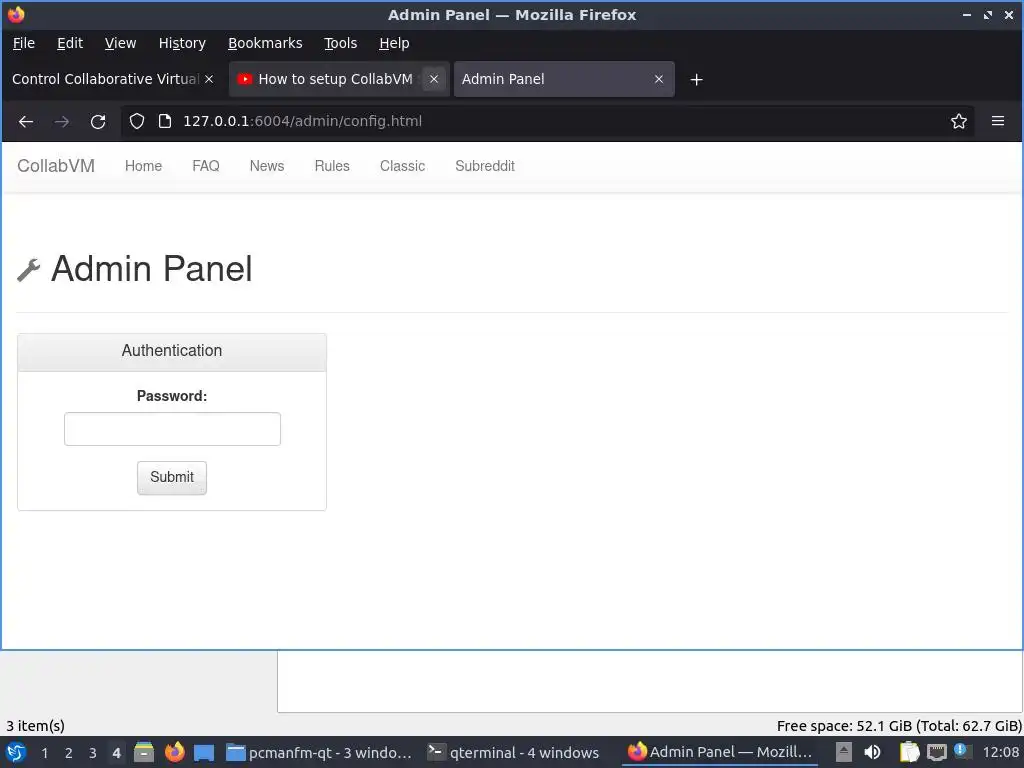Open the volume control in the tray
The width and height of the screenshot is (1024, 768).
pos(872,753)
